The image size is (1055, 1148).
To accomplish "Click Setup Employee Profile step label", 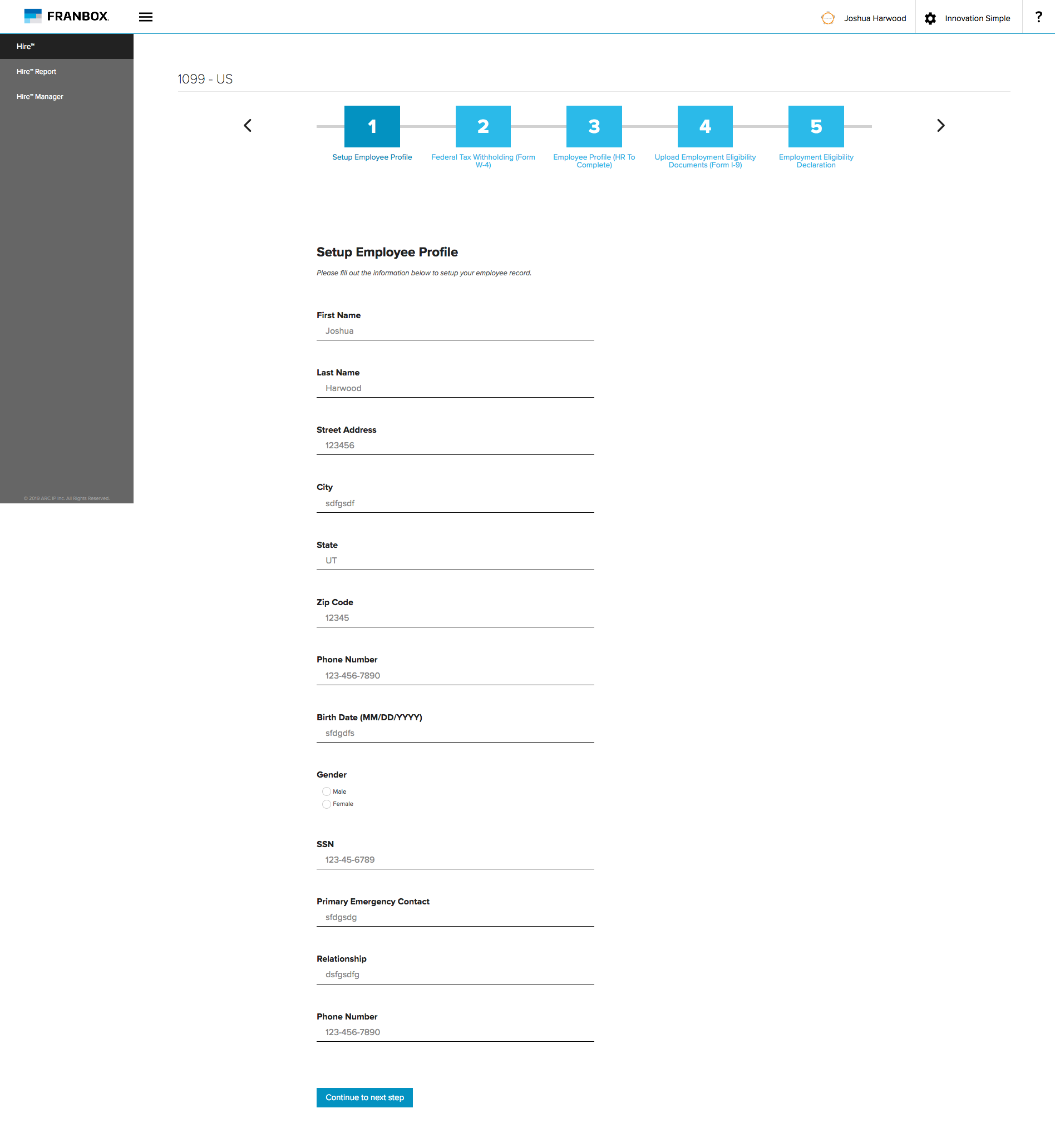I will 372,157.
